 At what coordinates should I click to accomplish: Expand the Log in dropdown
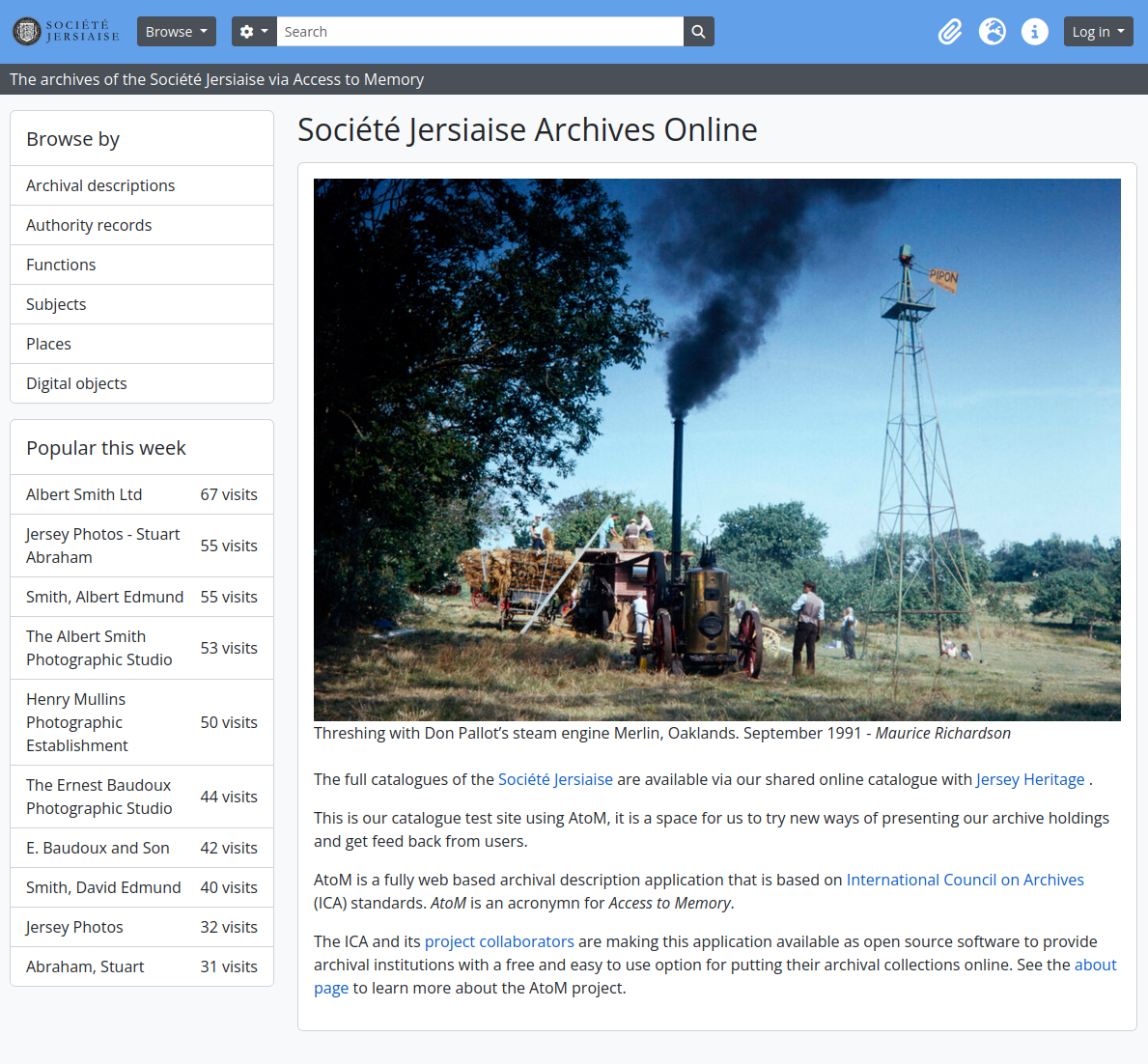(x=1098, y=31)
